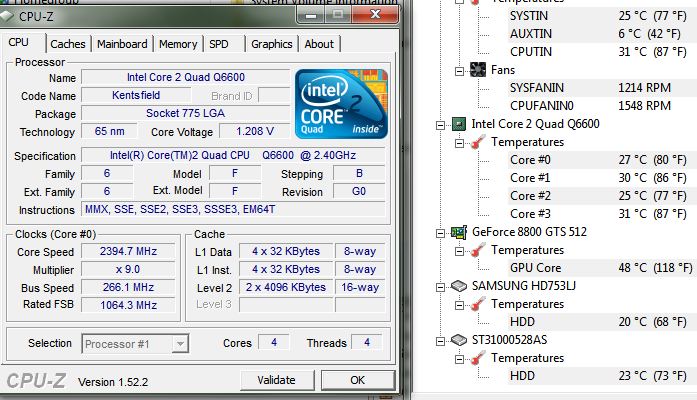Go to the SPD tab
Screen dimensions: 697x400
click(x=219, y=44)
